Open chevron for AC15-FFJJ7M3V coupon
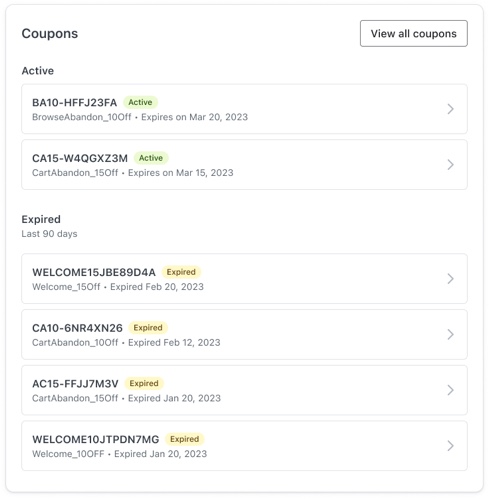Screen dimensions: 489x499 coord(450,390)
